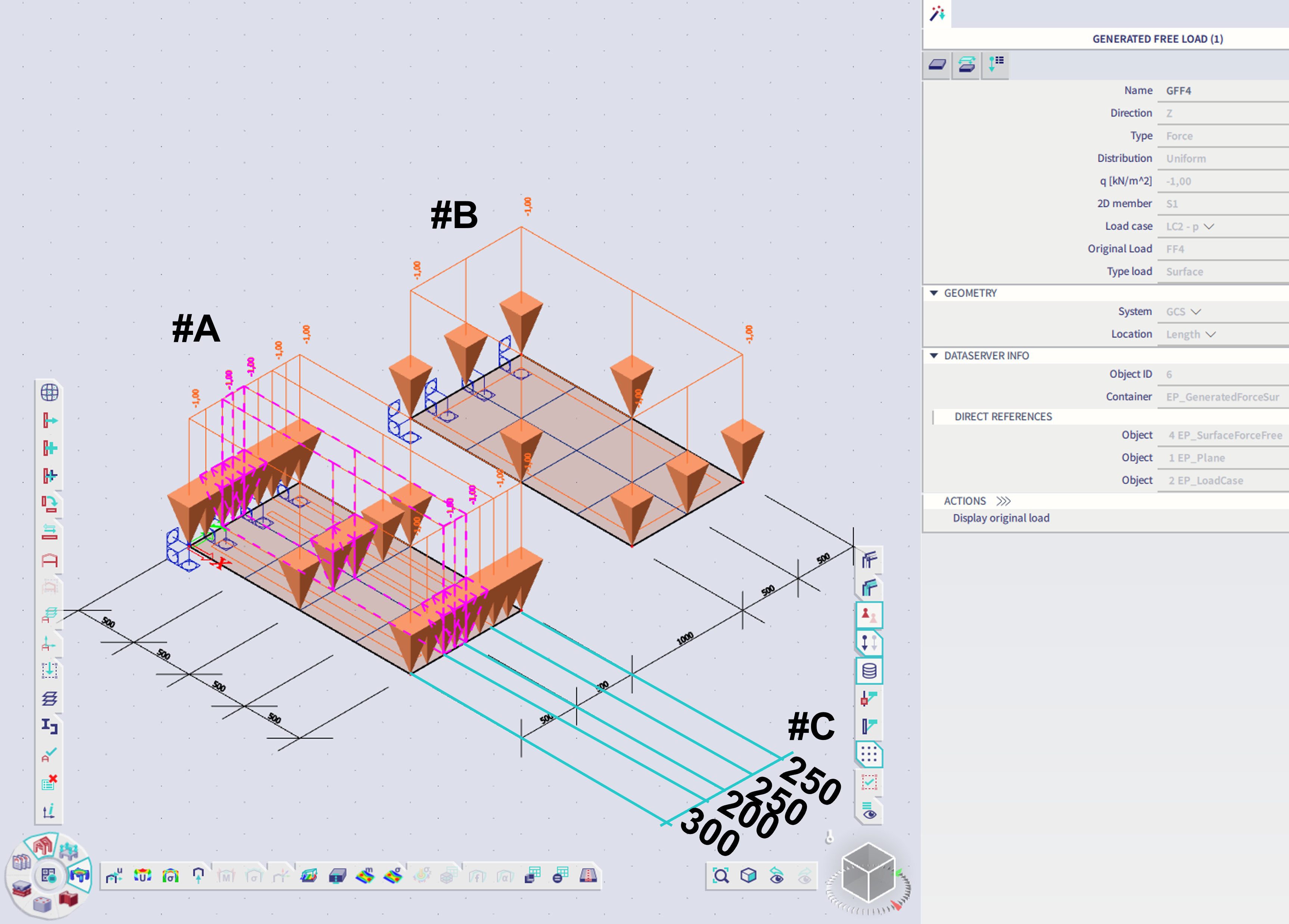The height and width of the screenshot is (924, 1289).
Task: Open the System dropdown set to GCS
Action: coord(1196,311)
